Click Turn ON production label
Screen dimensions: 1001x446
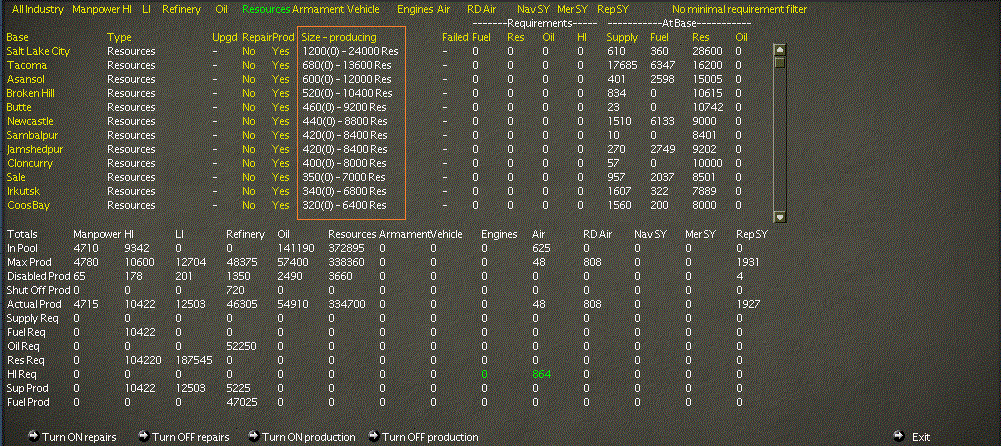coord(309,437)
